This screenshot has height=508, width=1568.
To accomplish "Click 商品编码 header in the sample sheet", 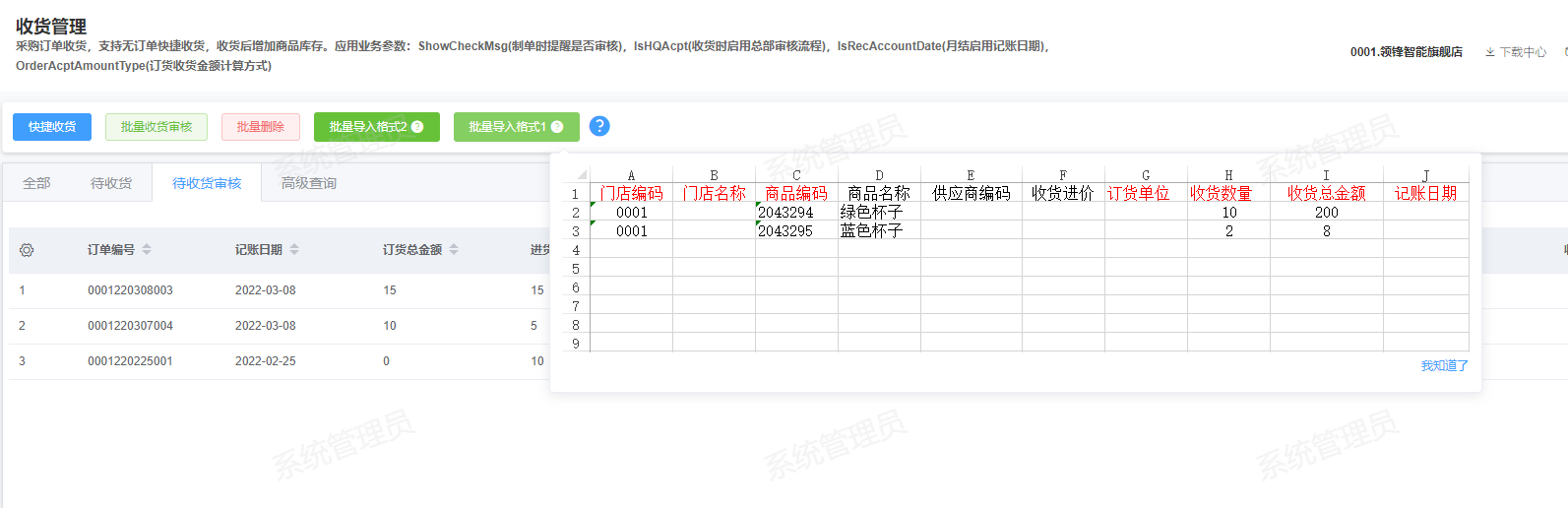I will tap(796, 193).
